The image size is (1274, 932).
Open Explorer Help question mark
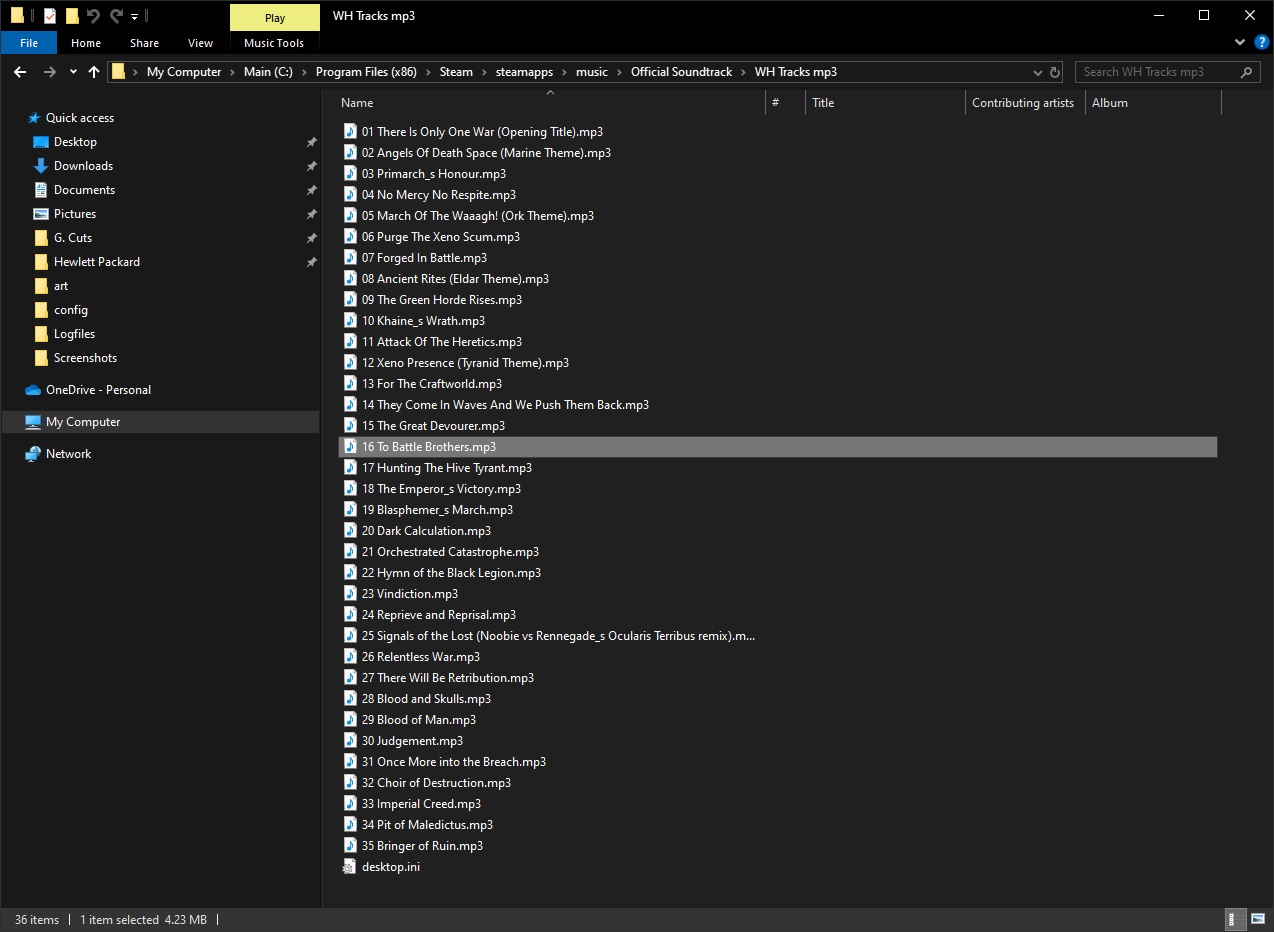click(1260, 42)
